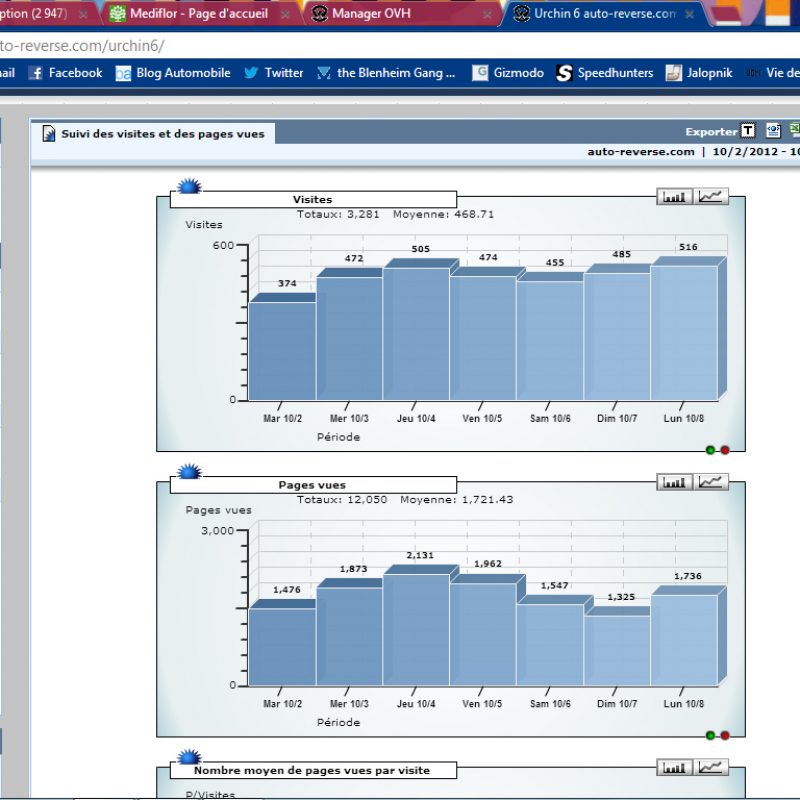The height and width of the screenshot is (800, 800).
Task: Open Speedhunters bookmark in bookmarks bar
Action: click(605, 73)
